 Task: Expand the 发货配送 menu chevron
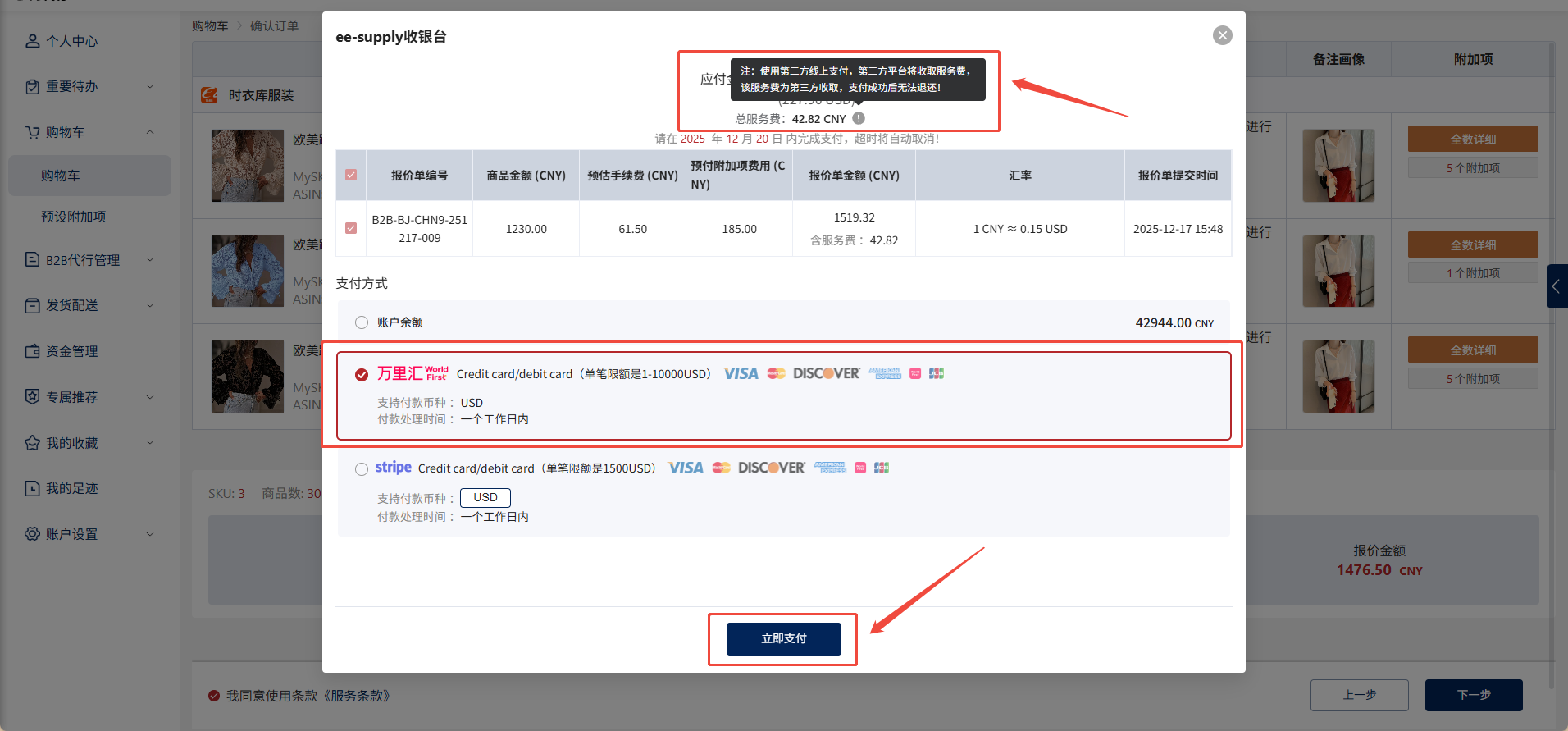pyautogui.click(x=150, y=305)
